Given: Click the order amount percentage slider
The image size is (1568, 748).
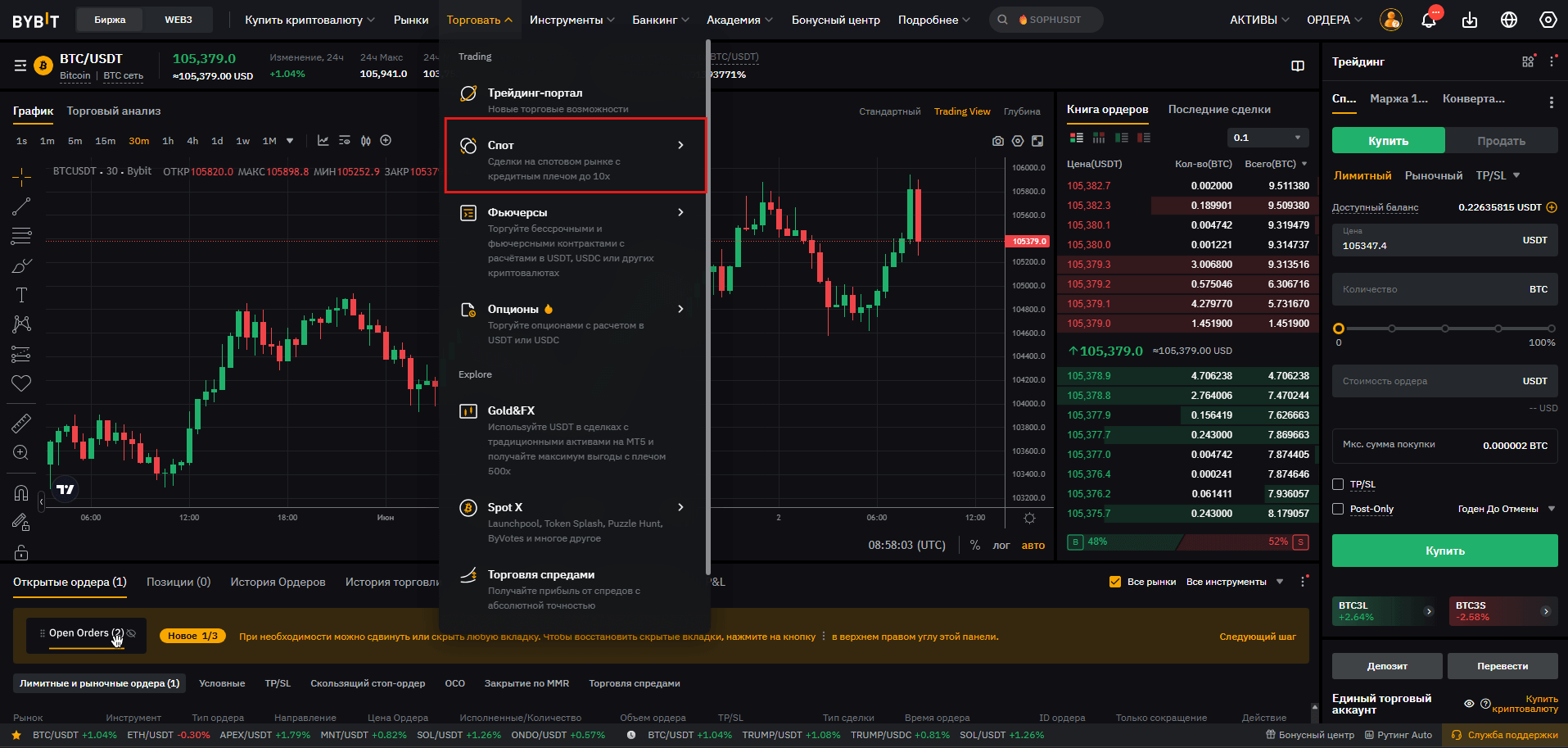Looking at the screenshot, I should click(1444, 329).
